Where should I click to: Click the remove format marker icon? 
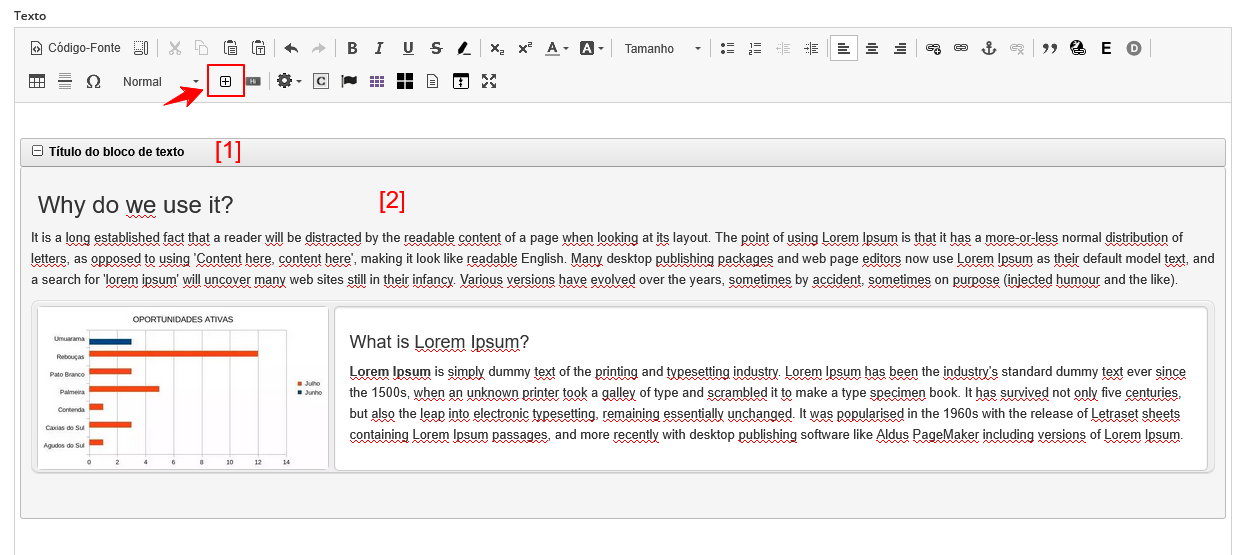coord(464,48)
